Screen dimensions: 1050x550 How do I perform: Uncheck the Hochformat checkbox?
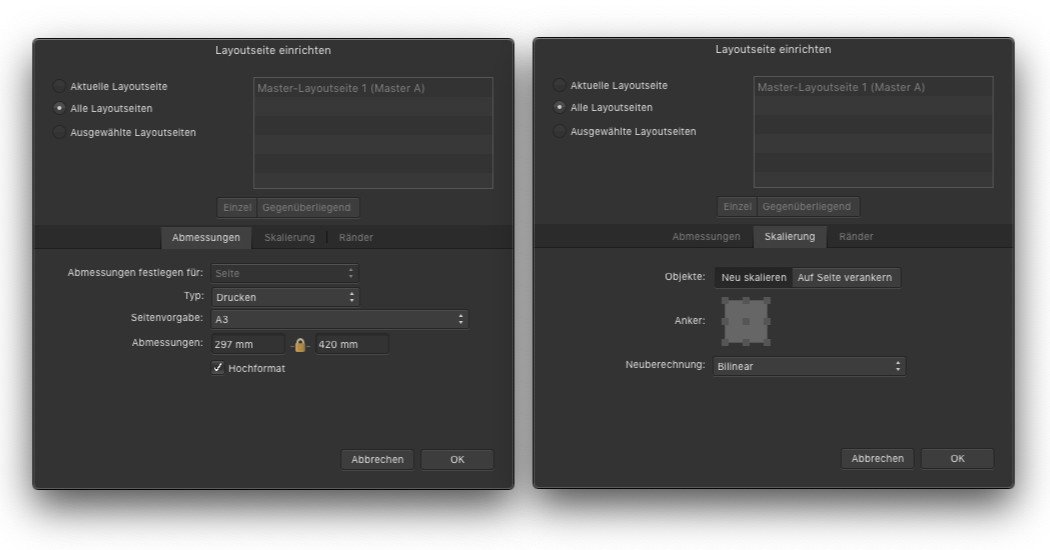(218, 368)
